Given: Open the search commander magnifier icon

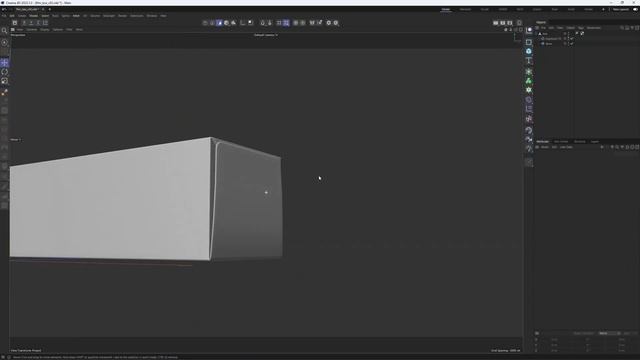Looking at the screenshot, I should [x=4, y=31].
